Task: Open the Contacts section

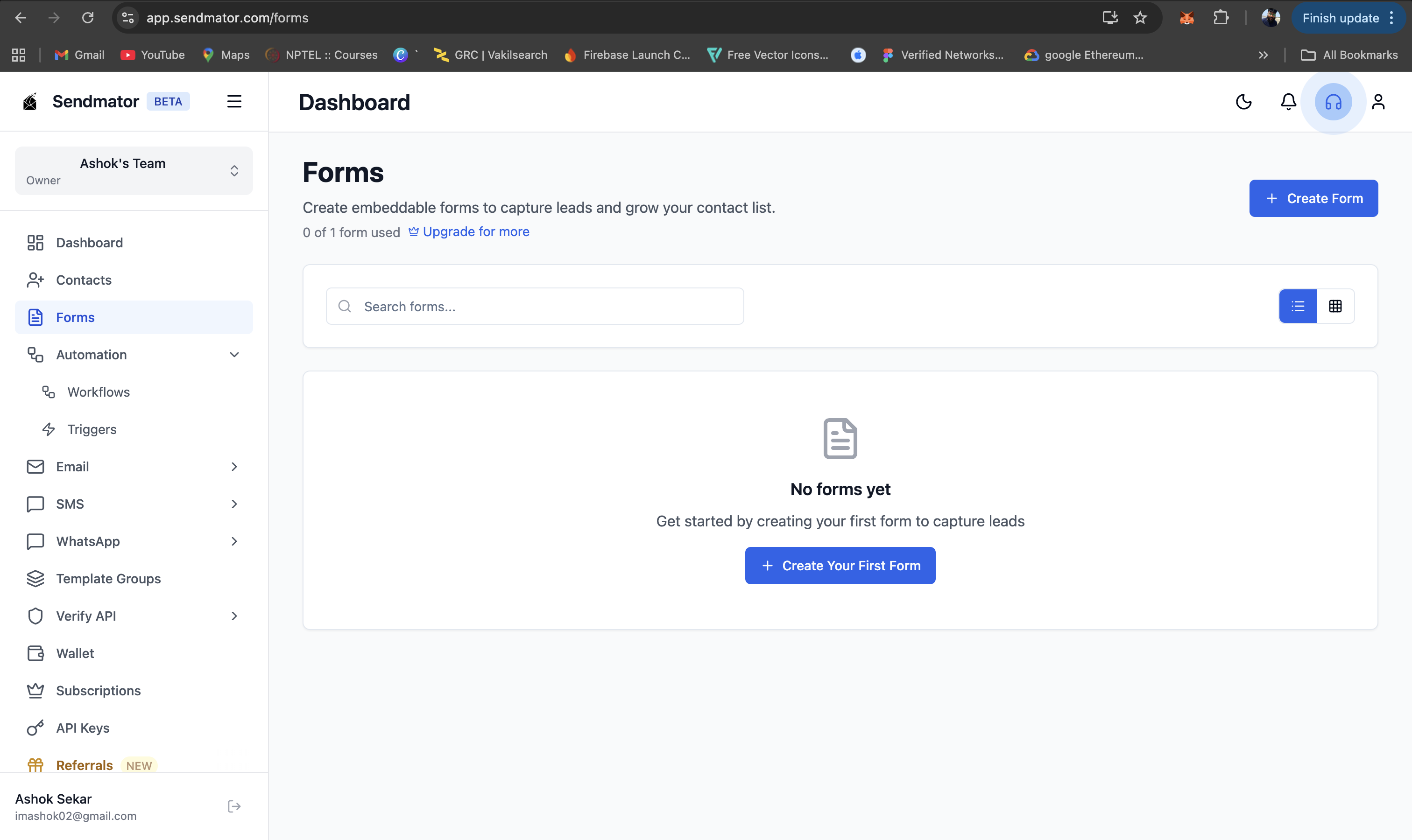Action: 84,280
